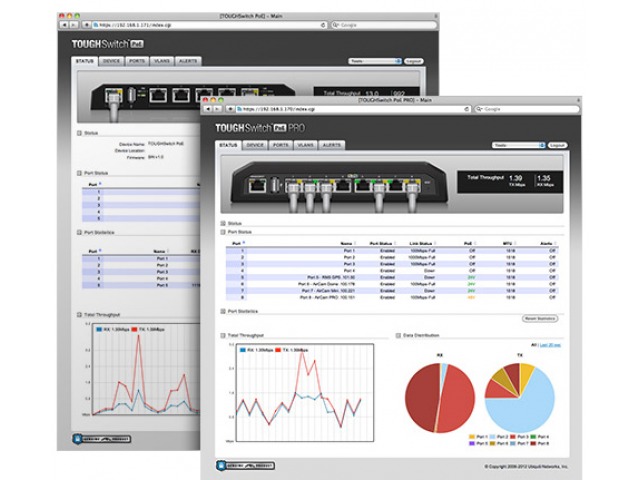Image resolution: width=640 pixels, height=480 pixels.
Task: Switch to the PORTS tab in the PRO window
Action: point(281,145)
